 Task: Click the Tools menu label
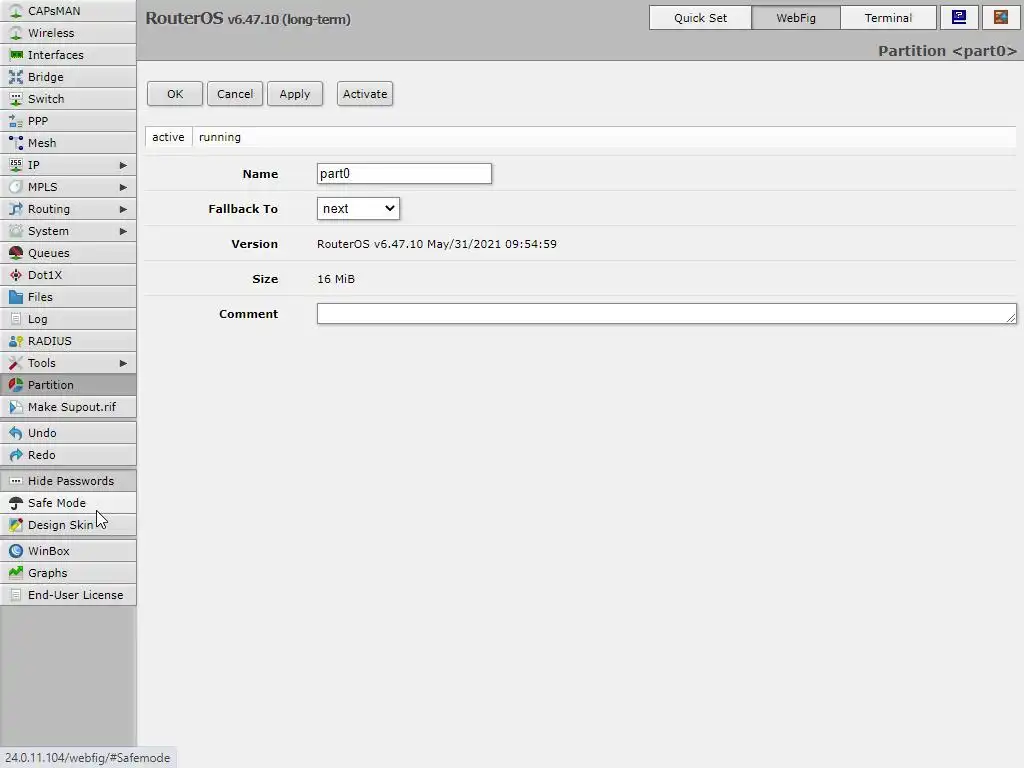(x=41, y=363)
